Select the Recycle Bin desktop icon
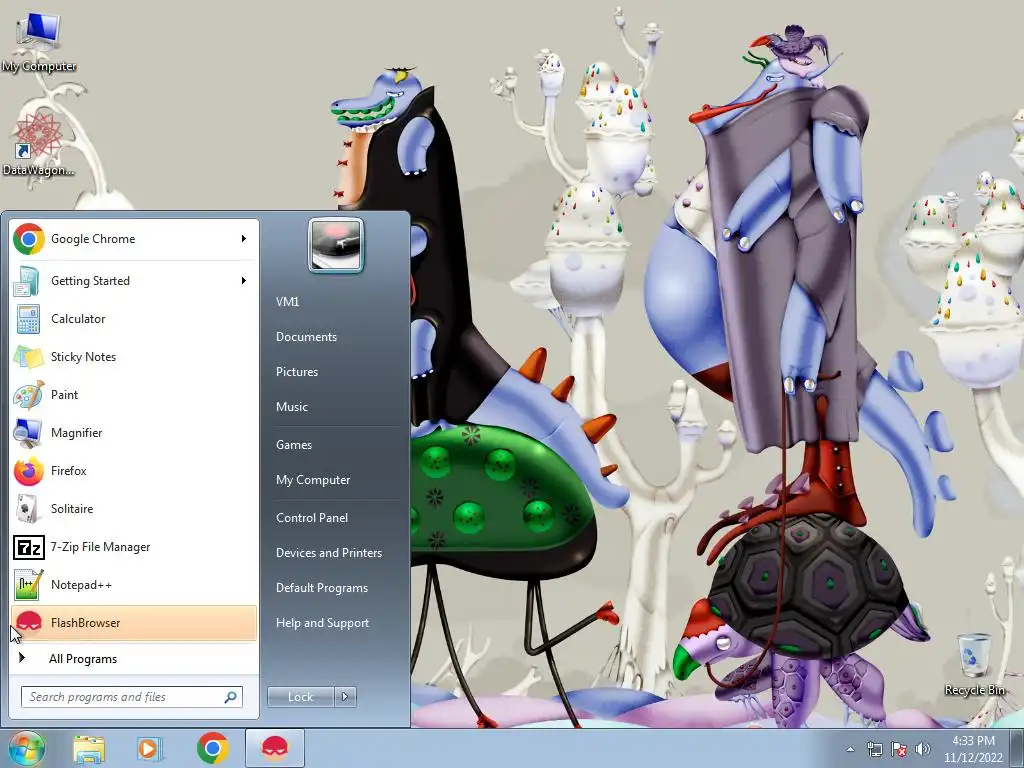This screenshot has width=1024, height=768. pos(974,664)
